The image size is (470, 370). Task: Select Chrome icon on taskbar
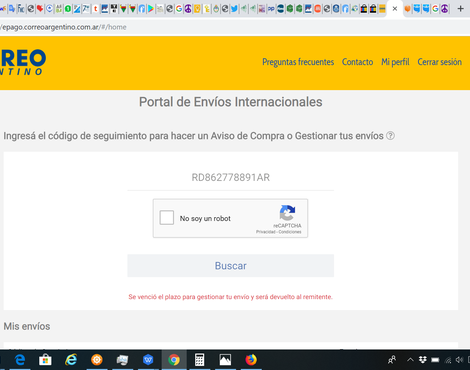(174, 360)
